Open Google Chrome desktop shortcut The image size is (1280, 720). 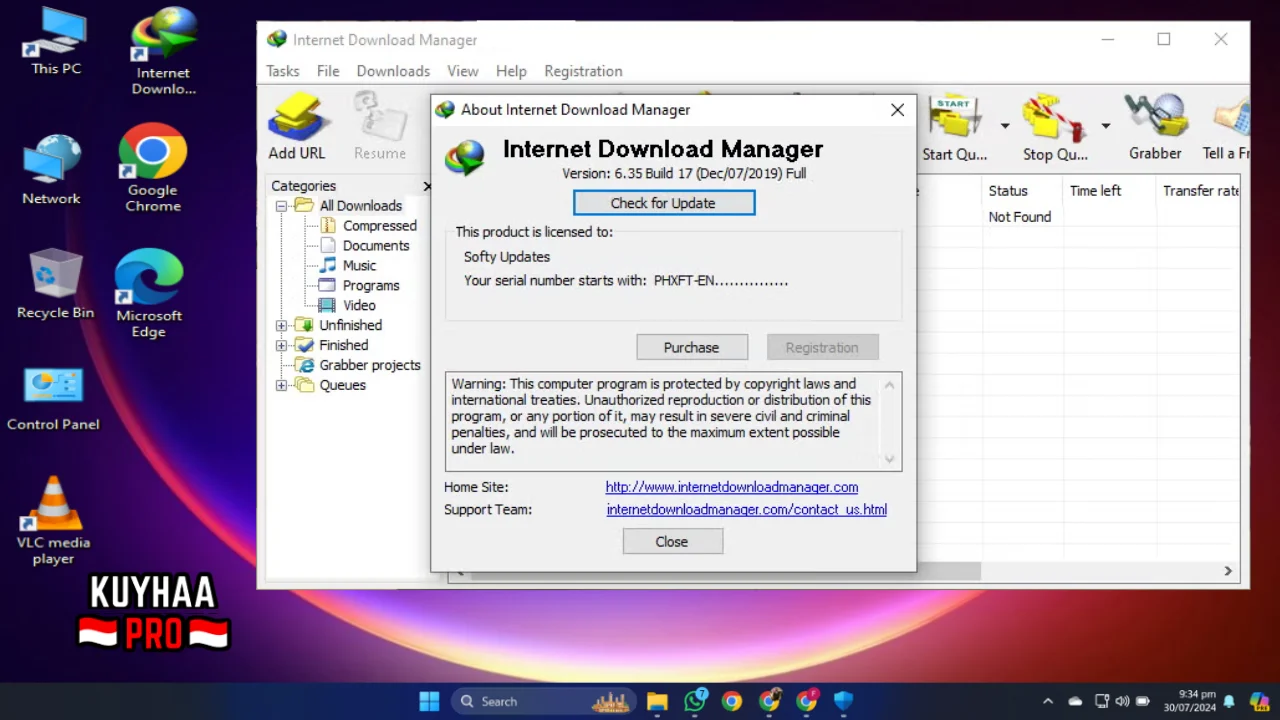(153, 168)
